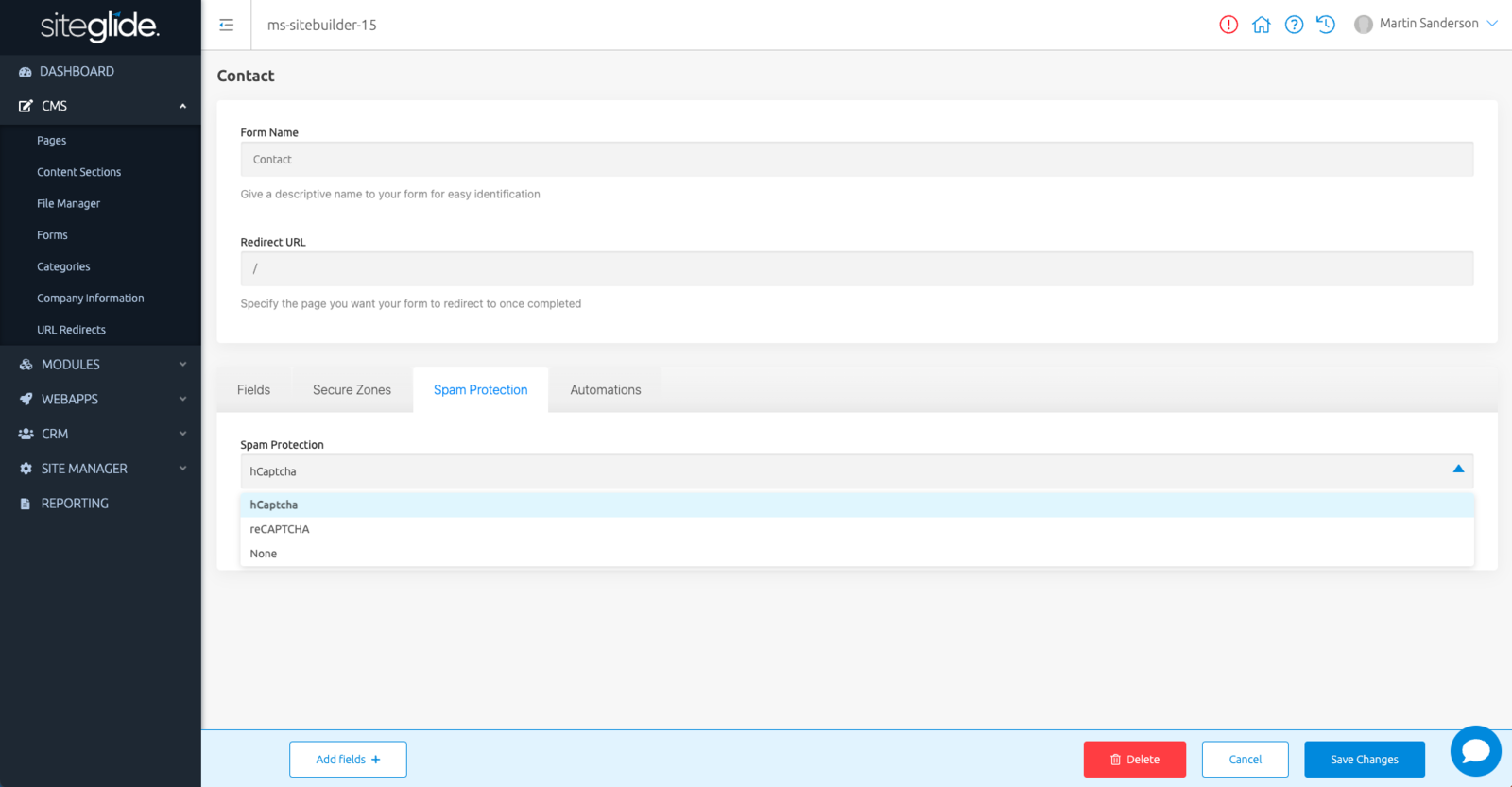Click the Save Changes button
The image size is (1512, 787).
click(x=1364, y=760)
